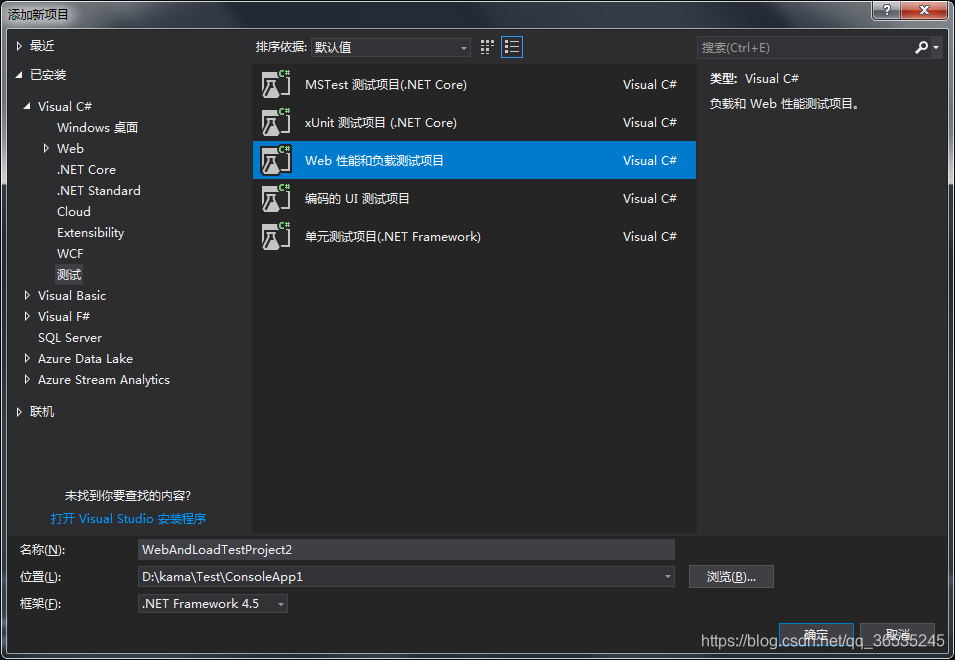Screen dimensions: 955x660
Task: Expand the 最近 node
Action: (x=19, y=46)
